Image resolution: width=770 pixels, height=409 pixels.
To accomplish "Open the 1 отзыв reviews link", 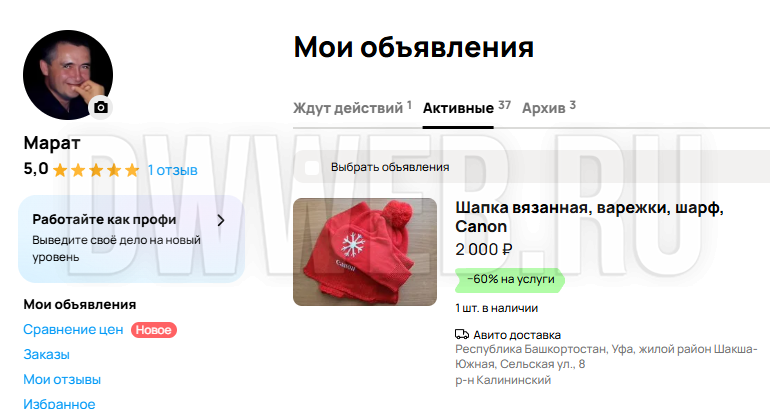I will pos(172,170).
